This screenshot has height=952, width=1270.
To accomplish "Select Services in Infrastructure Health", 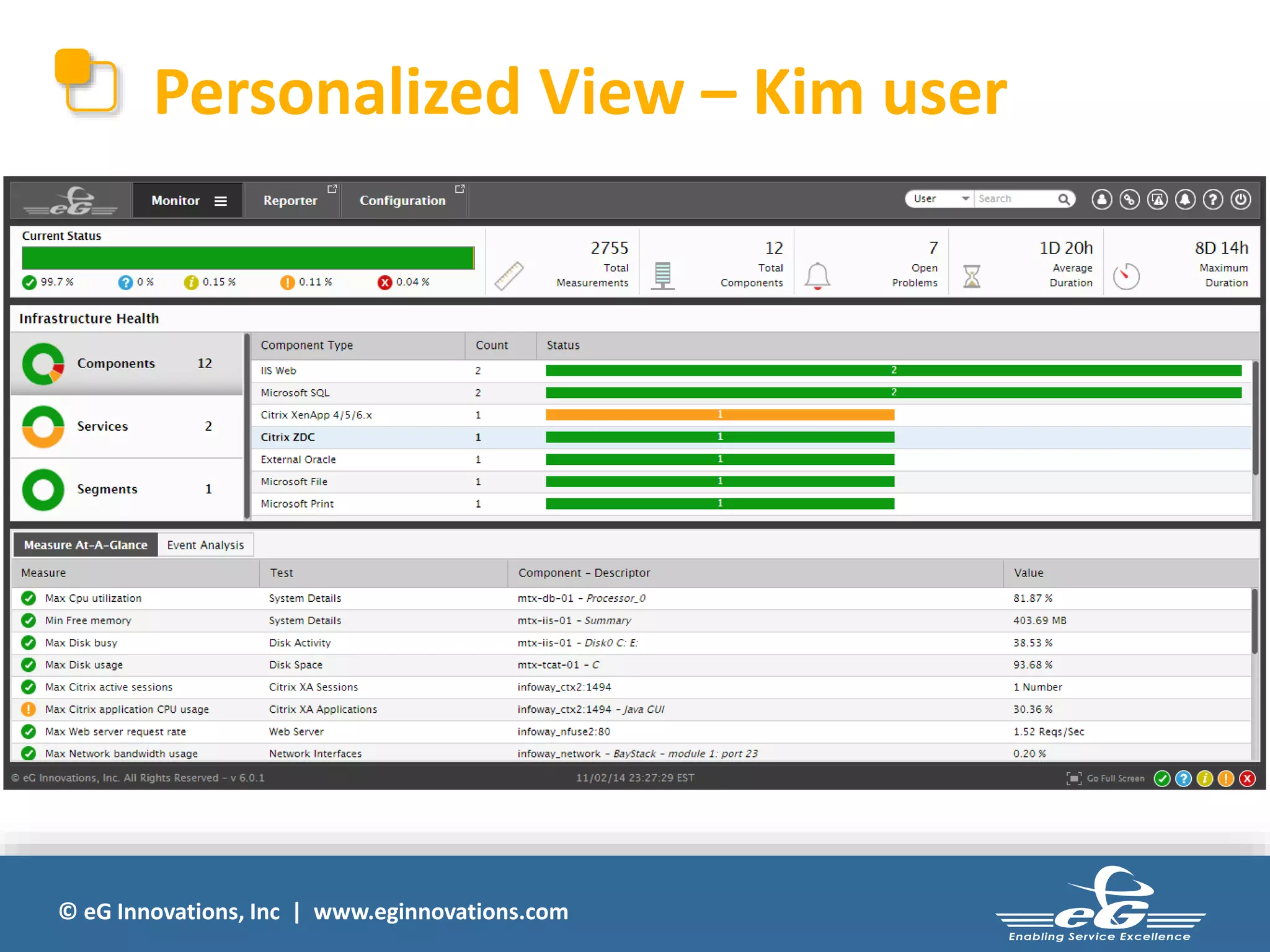I will pyautogui.click(x=127, y=426).
